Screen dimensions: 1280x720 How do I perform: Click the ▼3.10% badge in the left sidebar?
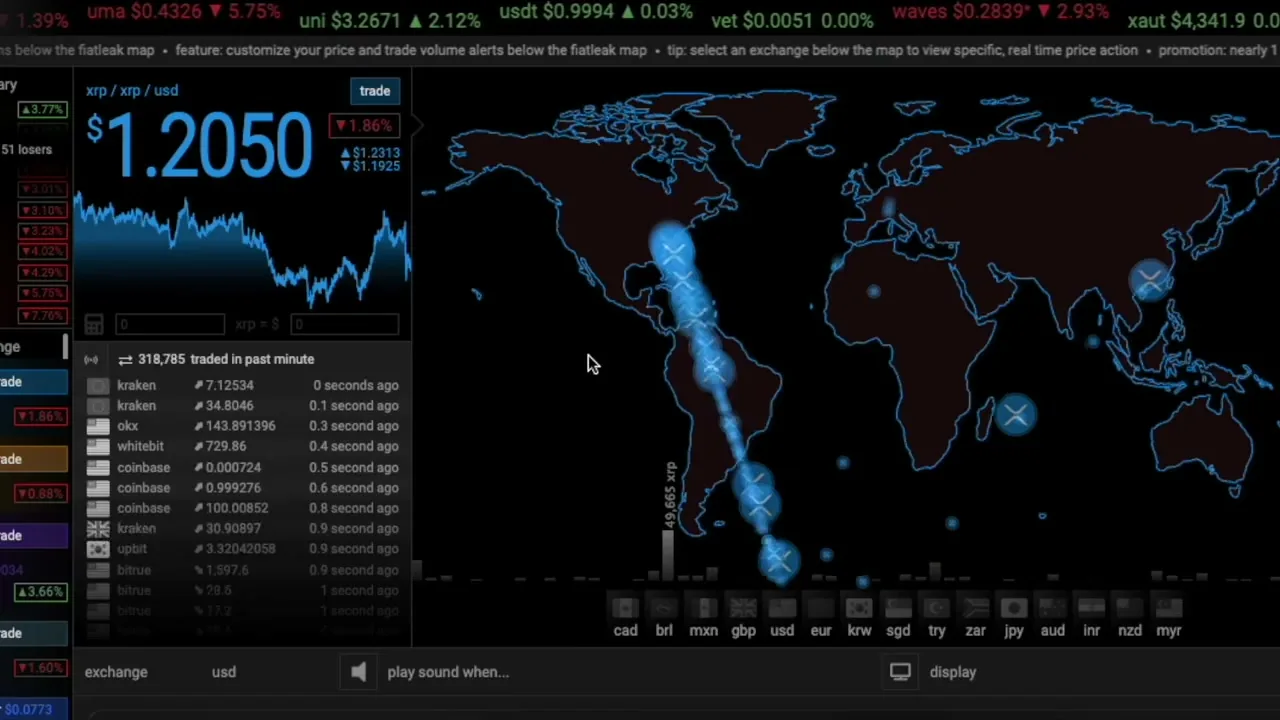42,211
